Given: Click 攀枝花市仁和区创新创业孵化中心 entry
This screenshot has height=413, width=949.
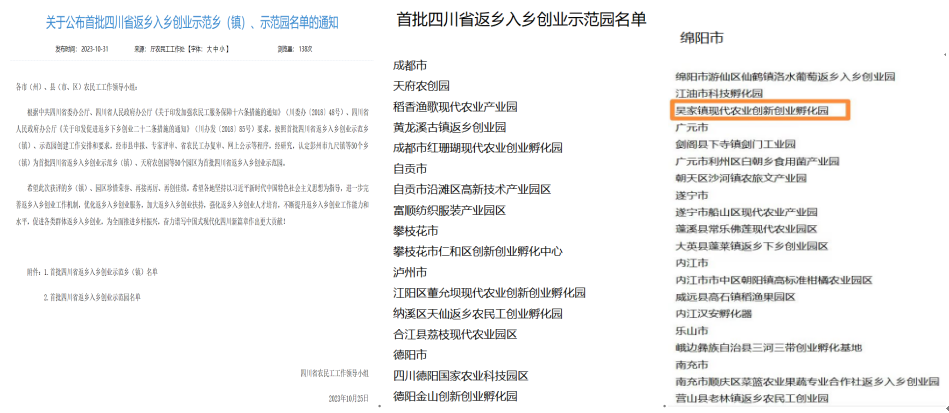Looking at the screenshot, I should coord(477,251).
